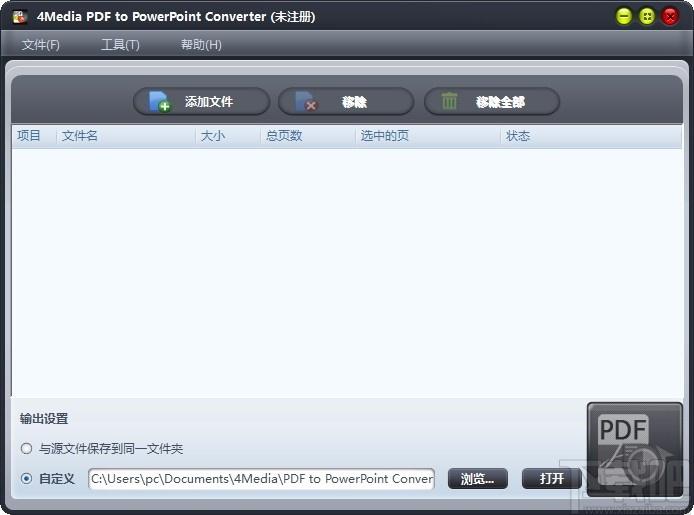Minimize the window with the yellow-green button
The image size is (694, 515).
pos(624,17)
